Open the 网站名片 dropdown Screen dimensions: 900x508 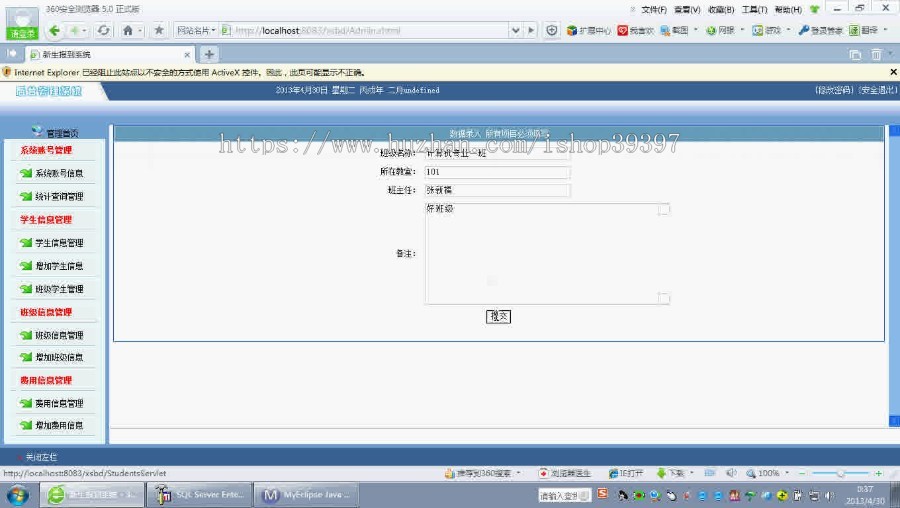coord(196,30)
